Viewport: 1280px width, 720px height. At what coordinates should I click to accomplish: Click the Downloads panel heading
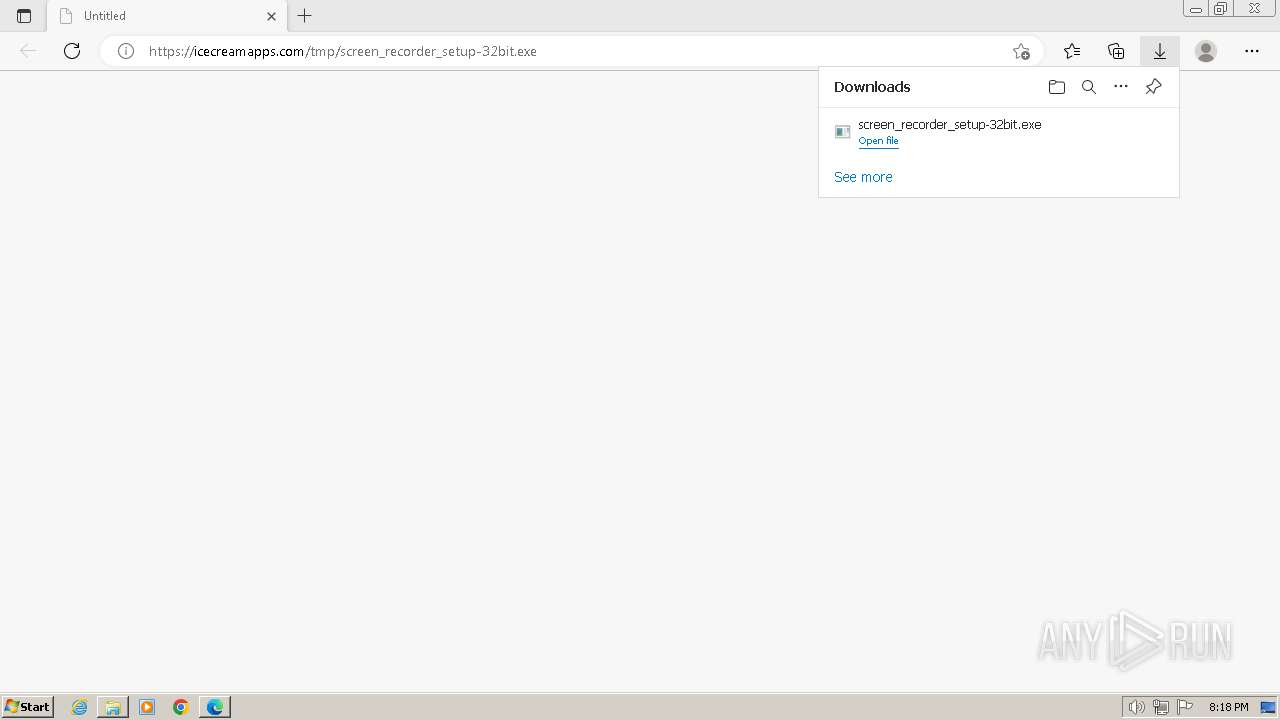[x=872, y=87]
